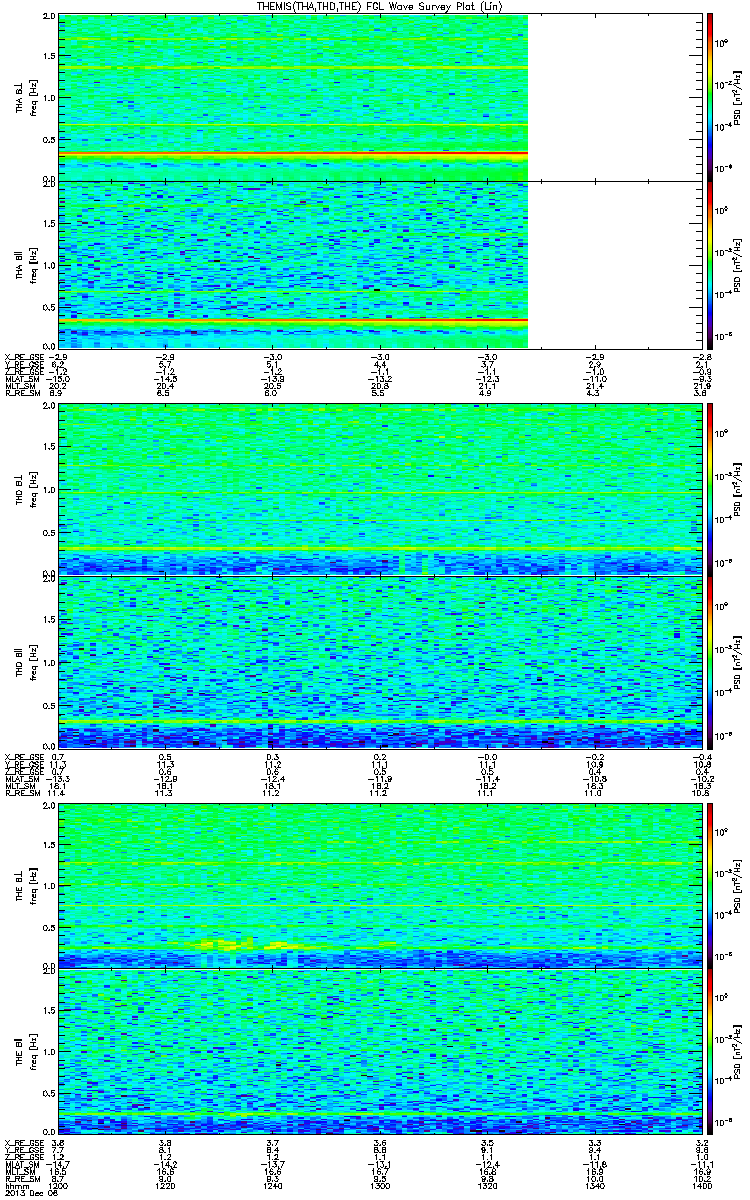This screenshot has height=1200, width=750.
Task: Click the THD BL color bar
Action: coord(710,488)
